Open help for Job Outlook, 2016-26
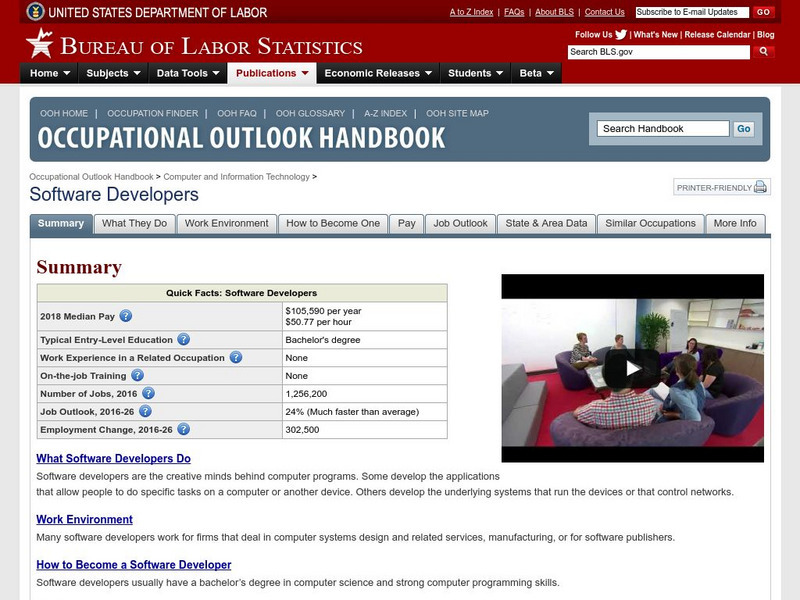800x600 pixels. 144,411
